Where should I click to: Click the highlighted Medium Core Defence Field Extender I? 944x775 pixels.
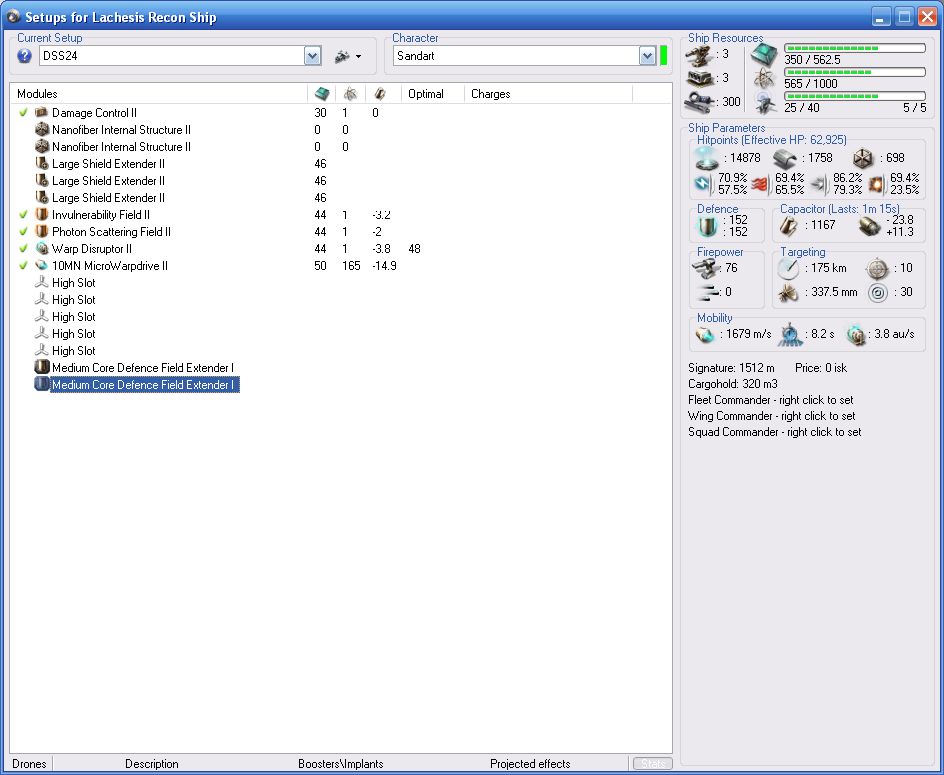click(x=145, y=384)
